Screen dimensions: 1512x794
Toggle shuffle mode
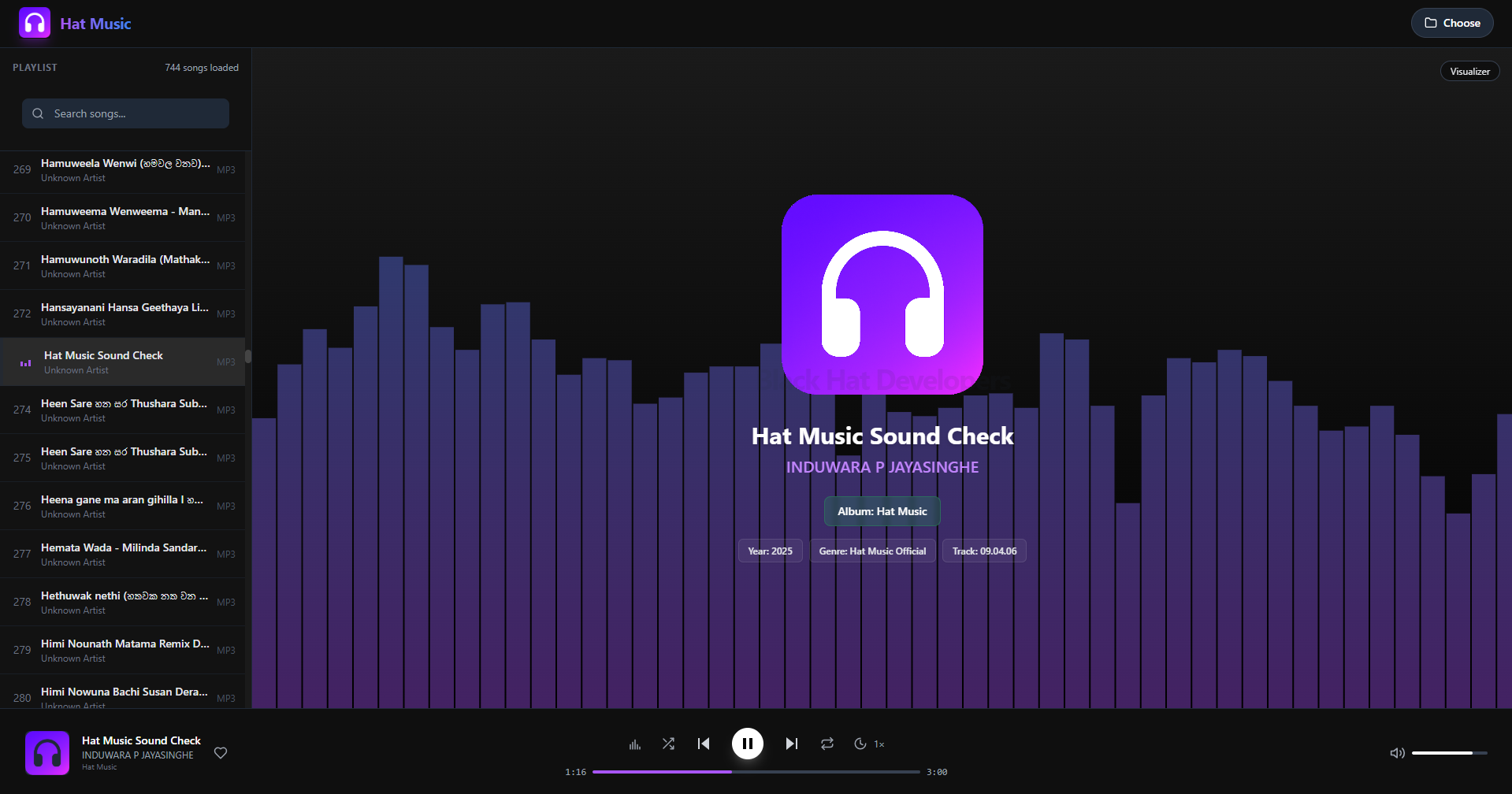(668, 744)
